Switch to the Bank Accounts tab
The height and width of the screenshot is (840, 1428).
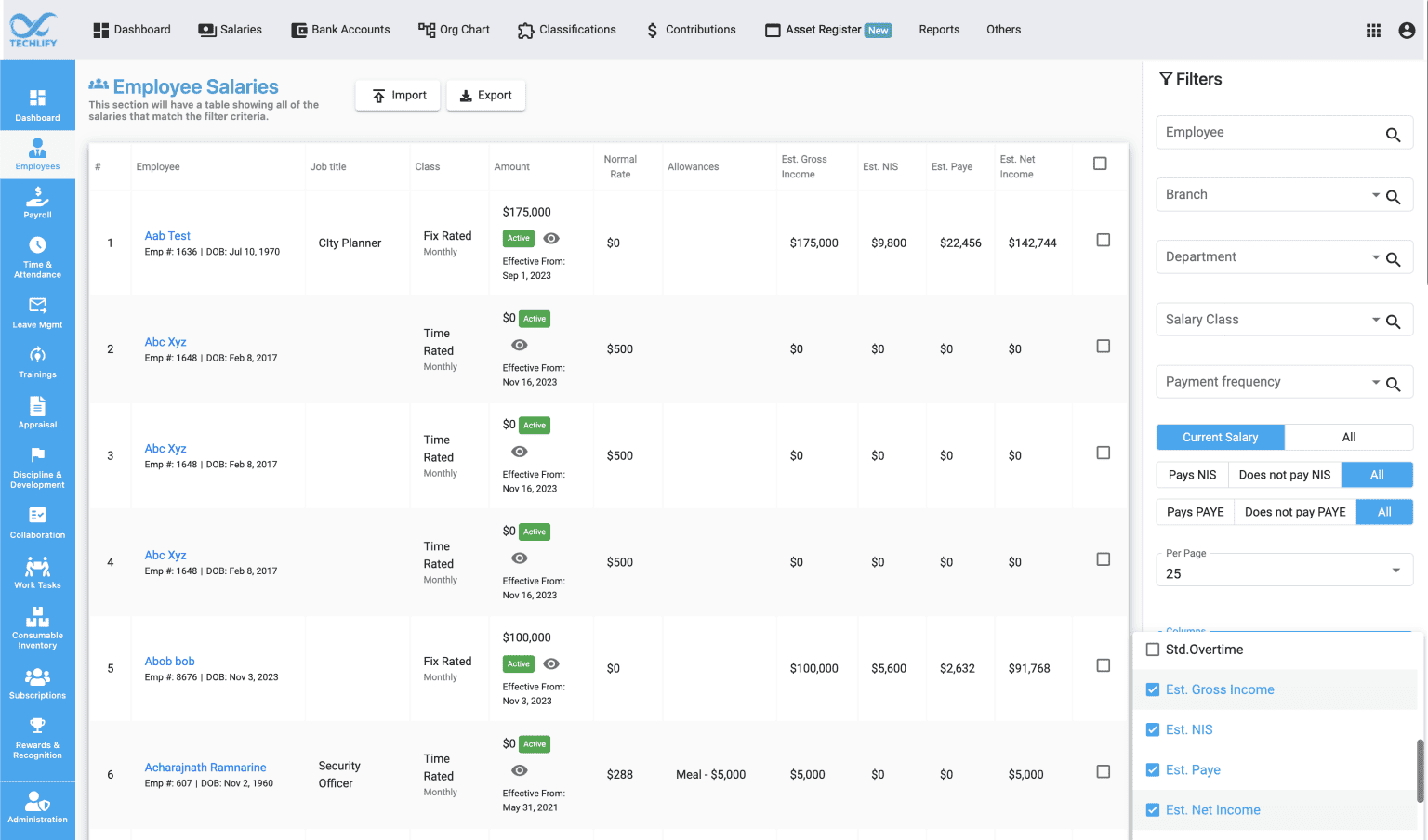click(x=340, y=29)
